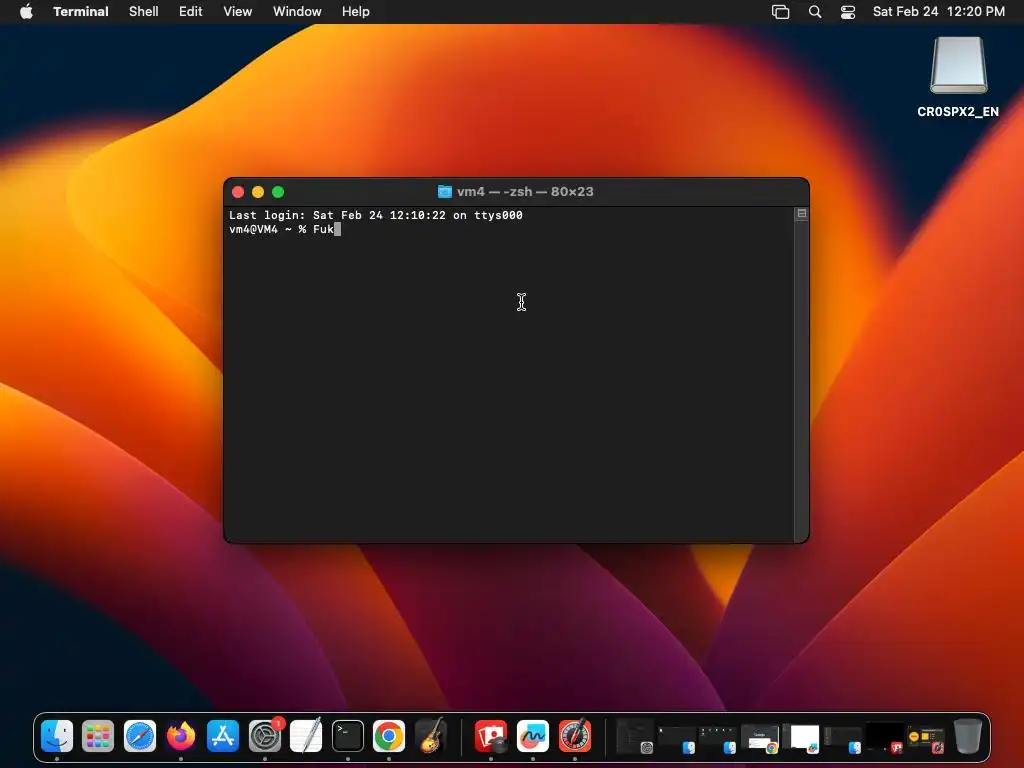Minimize the Terminal window with yellow button

tap(258, 191)
